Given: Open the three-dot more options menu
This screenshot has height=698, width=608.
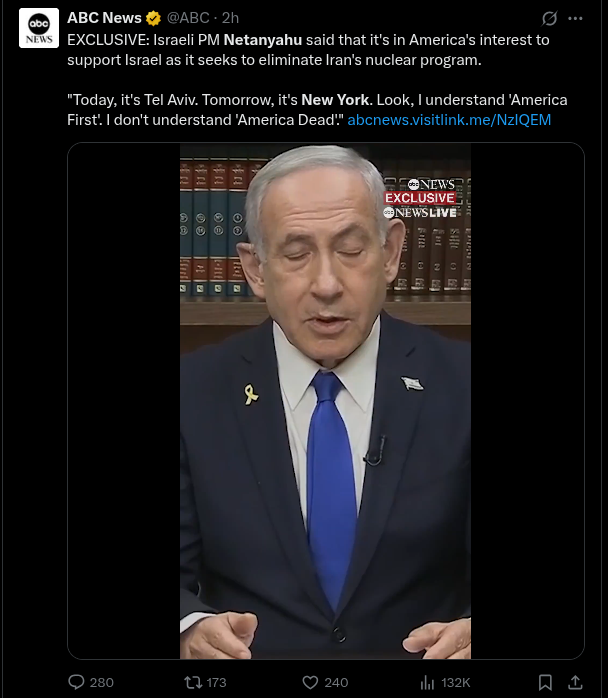Looking at the screenshot, I should 576,18.
